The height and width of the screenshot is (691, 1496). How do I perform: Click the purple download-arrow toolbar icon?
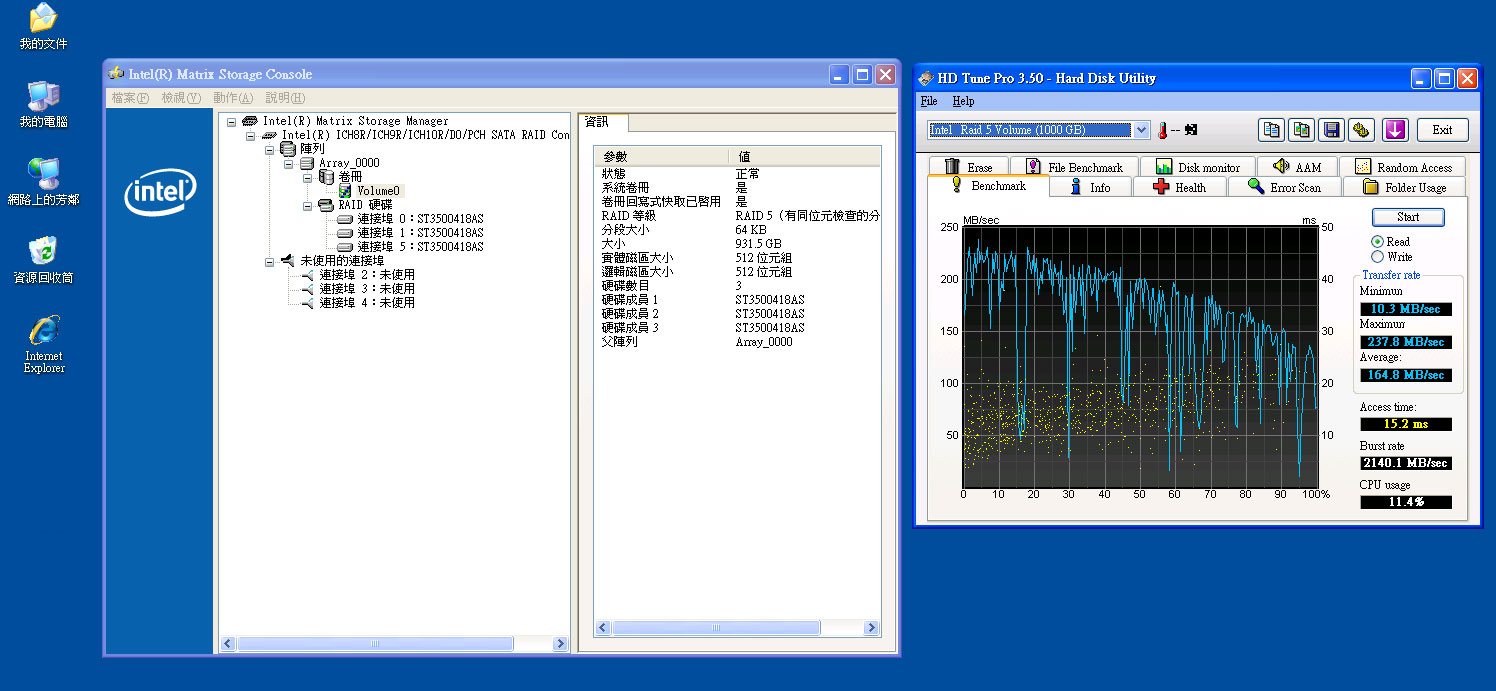point(1396,130)
